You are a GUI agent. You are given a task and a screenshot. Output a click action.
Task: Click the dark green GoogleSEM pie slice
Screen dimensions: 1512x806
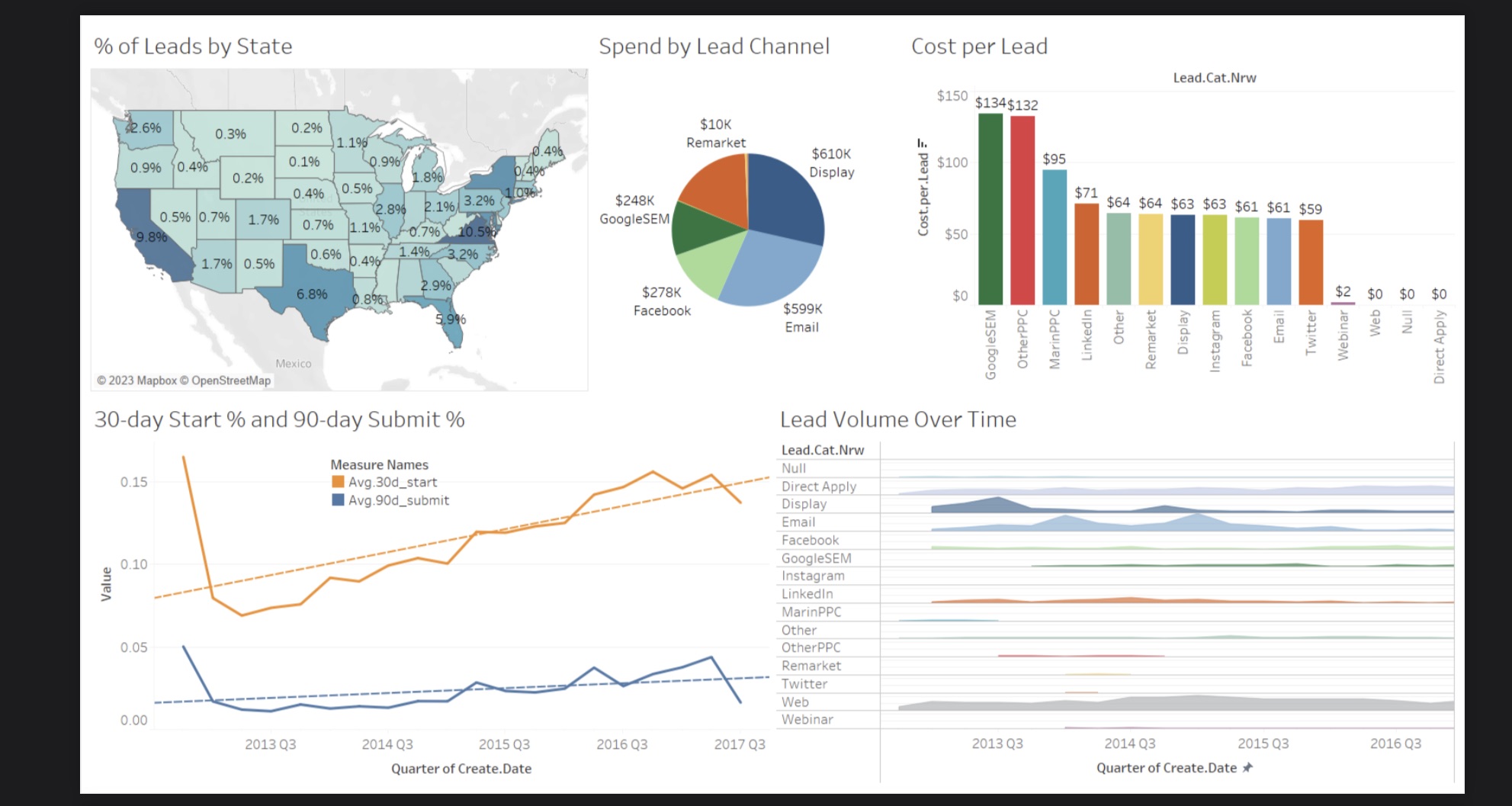(x=695, y=230)
